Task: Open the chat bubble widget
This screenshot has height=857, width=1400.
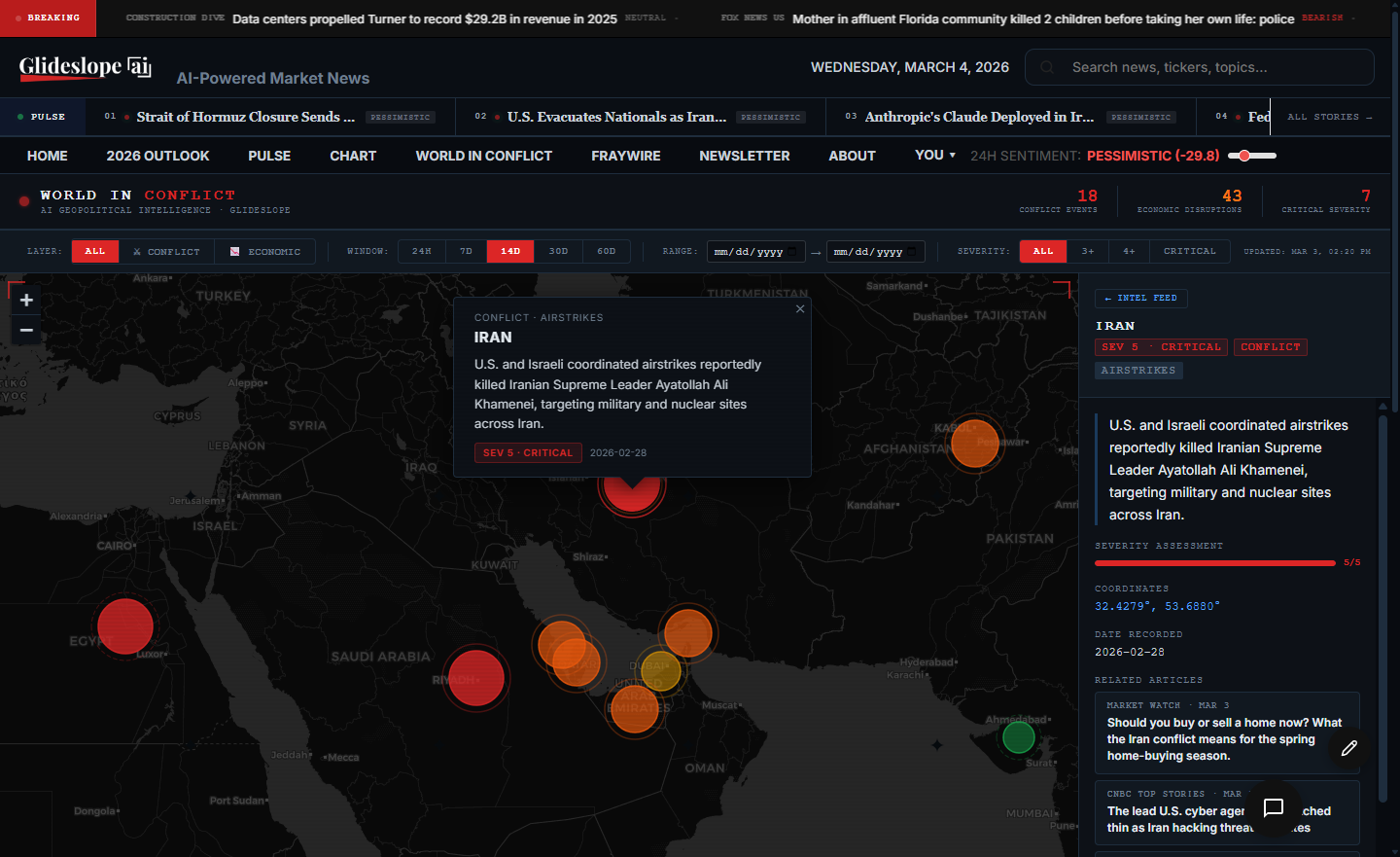Action: [x=1274, y=807]
